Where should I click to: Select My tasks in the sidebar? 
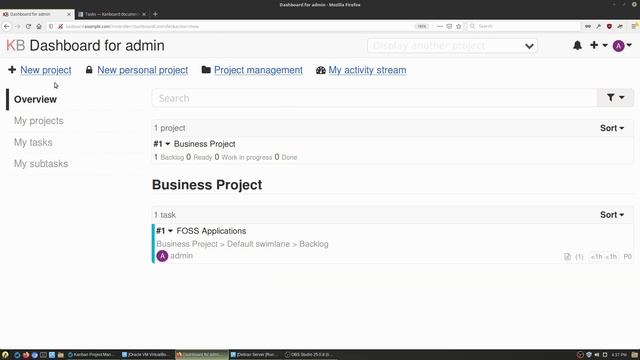coord(33,142)
